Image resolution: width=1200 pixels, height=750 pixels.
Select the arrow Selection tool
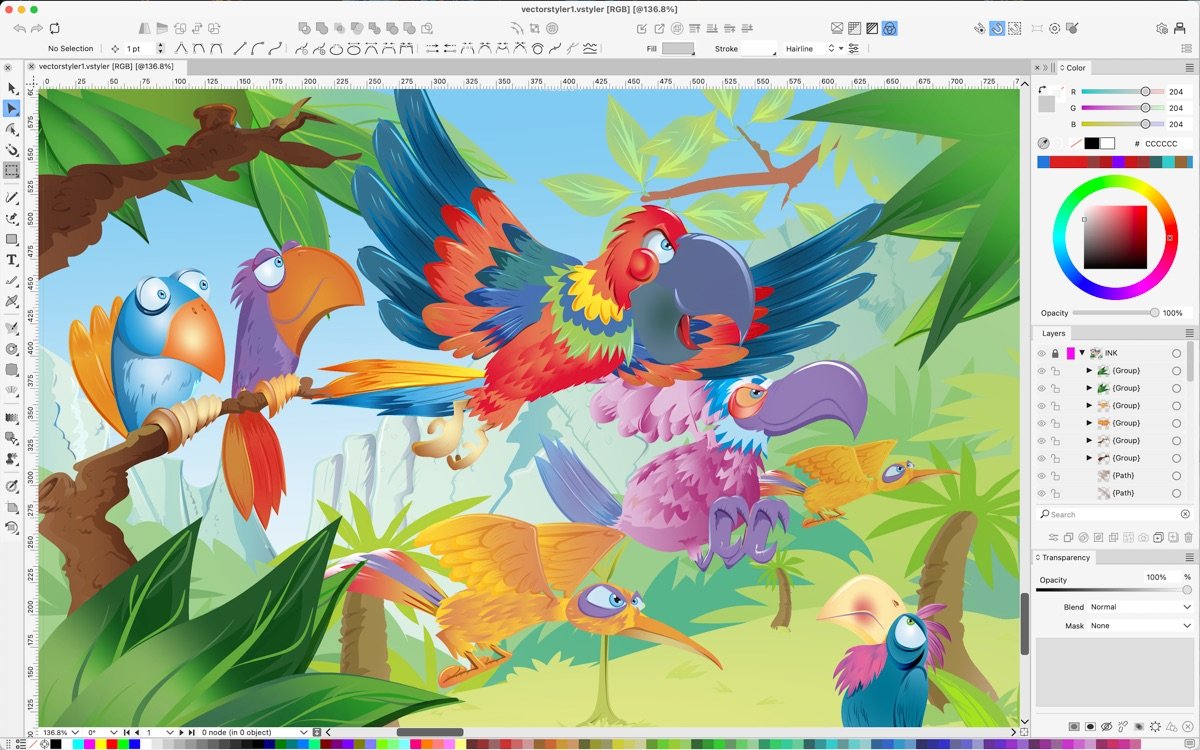click(12, 89)
